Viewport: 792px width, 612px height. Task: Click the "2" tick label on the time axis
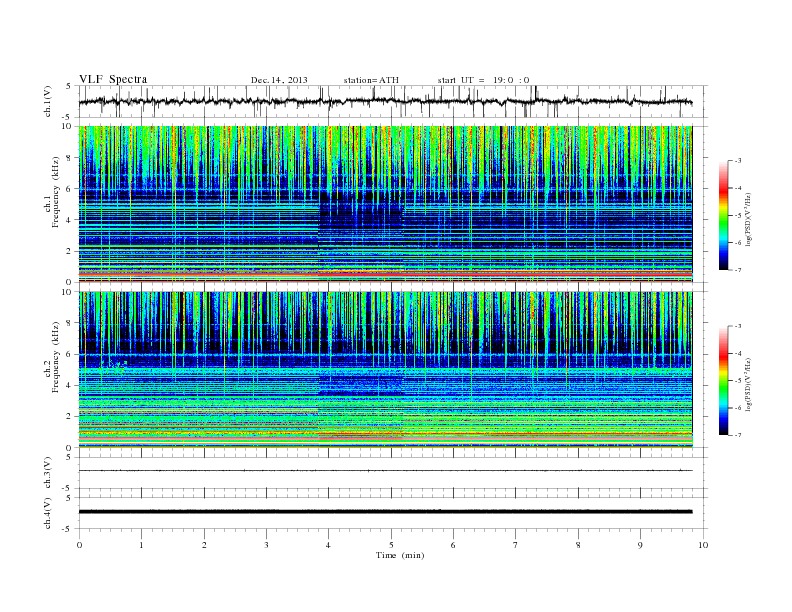pyautogui.click(x=204, y=545)
